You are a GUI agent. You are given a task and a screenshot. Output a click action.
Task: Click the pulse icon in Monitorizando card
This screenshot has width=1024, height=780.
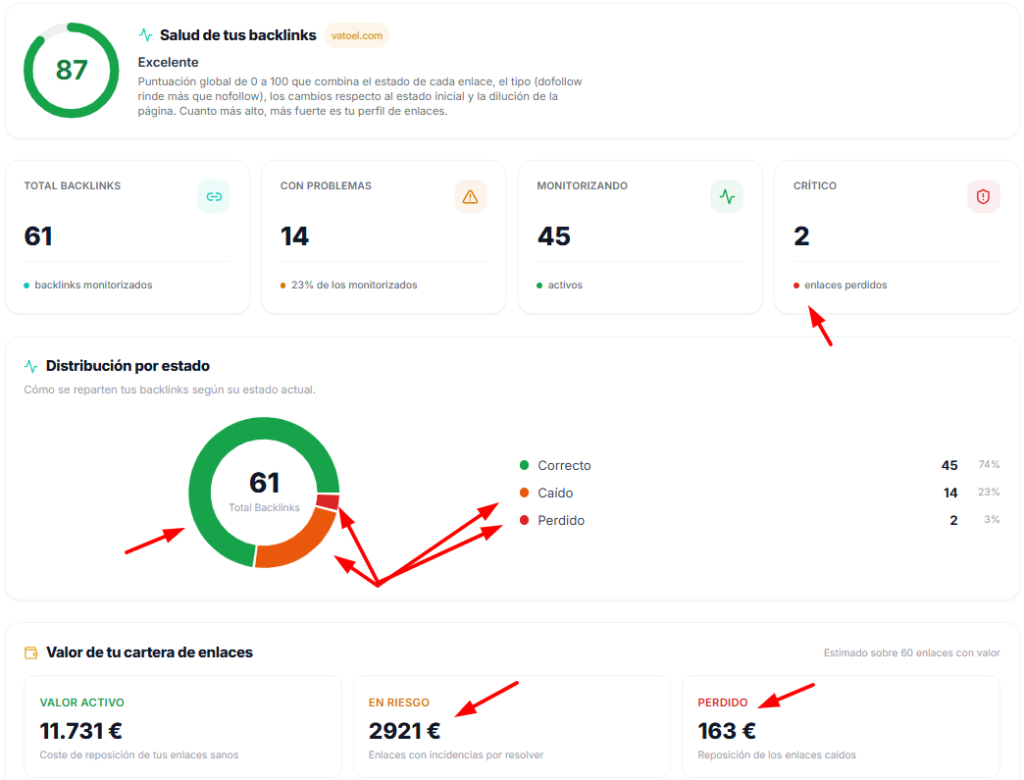point(727,197)
